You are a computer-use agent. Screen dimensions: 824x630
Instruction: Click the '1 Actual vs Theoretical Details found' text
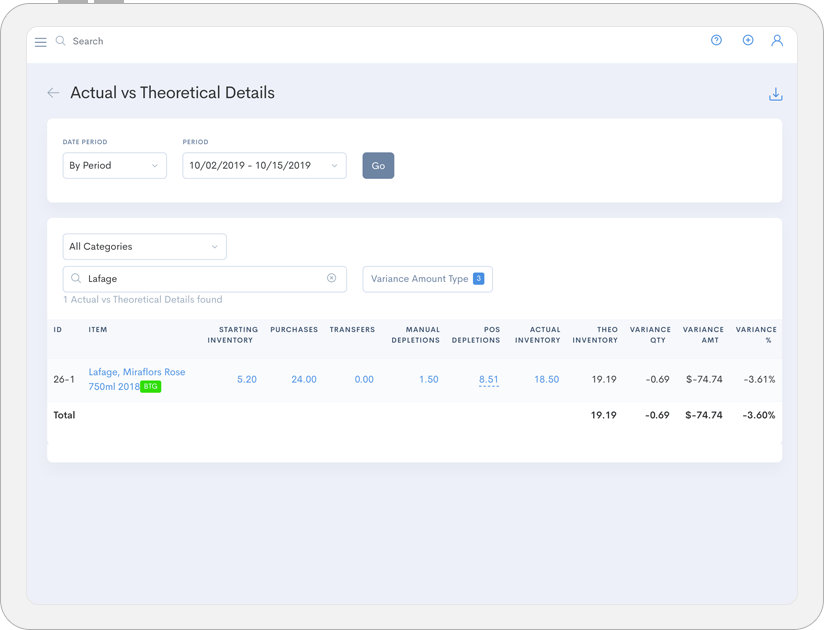point(142,299)
